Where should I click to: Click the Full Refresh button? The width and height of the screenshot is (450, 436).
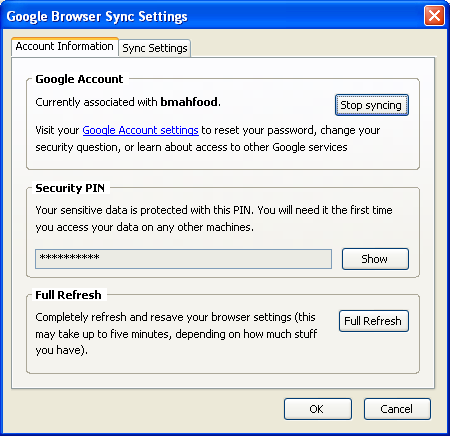[373, 321]
